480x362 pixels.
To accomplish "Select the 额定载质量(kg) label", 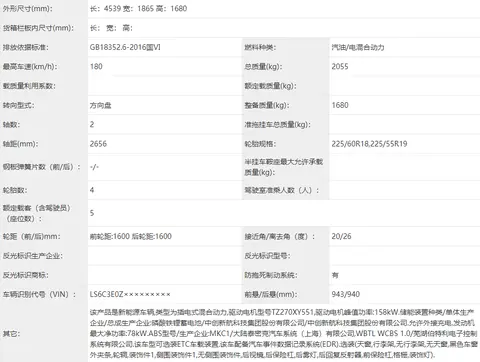I will (x=270, y=86).
